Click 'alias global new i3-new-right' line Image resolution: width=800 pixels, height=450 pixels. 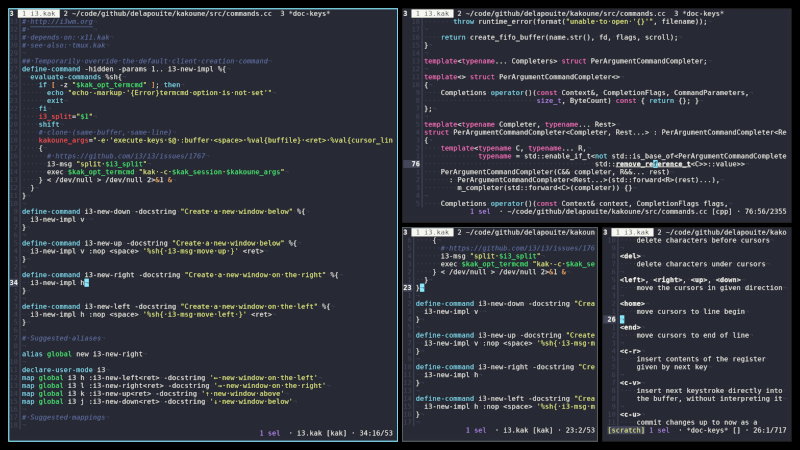coord(82,354)
